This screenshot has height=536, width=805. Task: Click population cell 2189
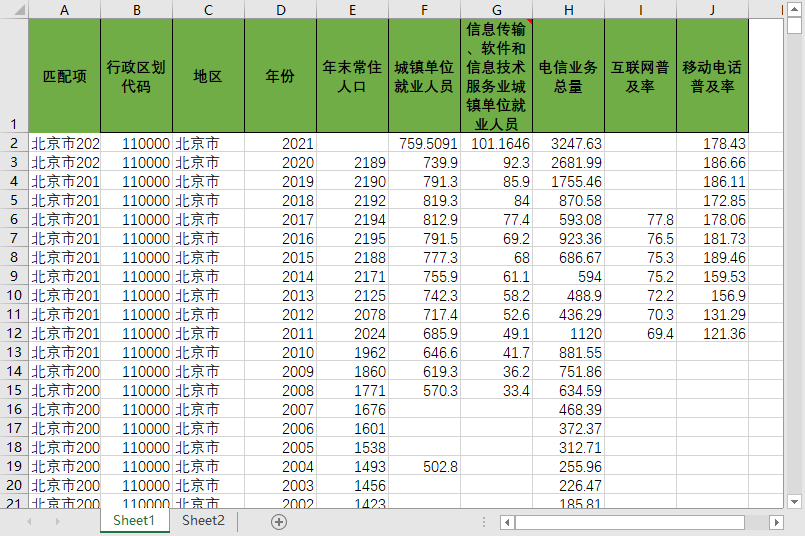[x=352, y=162]
